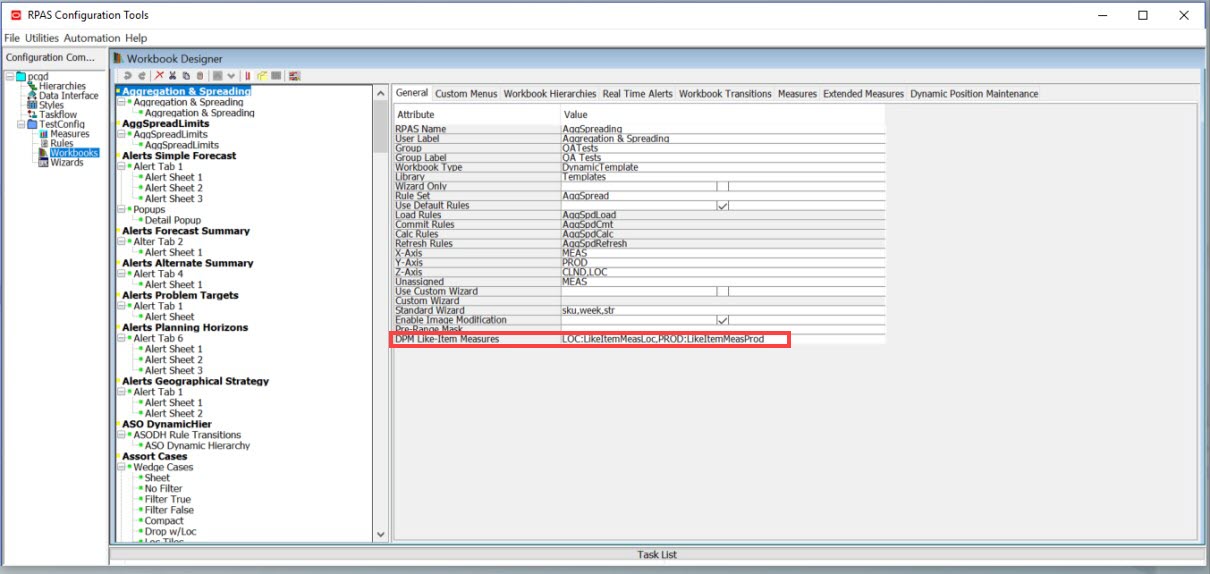1210x574 pixels.
Task: Open the Utilities menu
Action: [x=42, y=38]
